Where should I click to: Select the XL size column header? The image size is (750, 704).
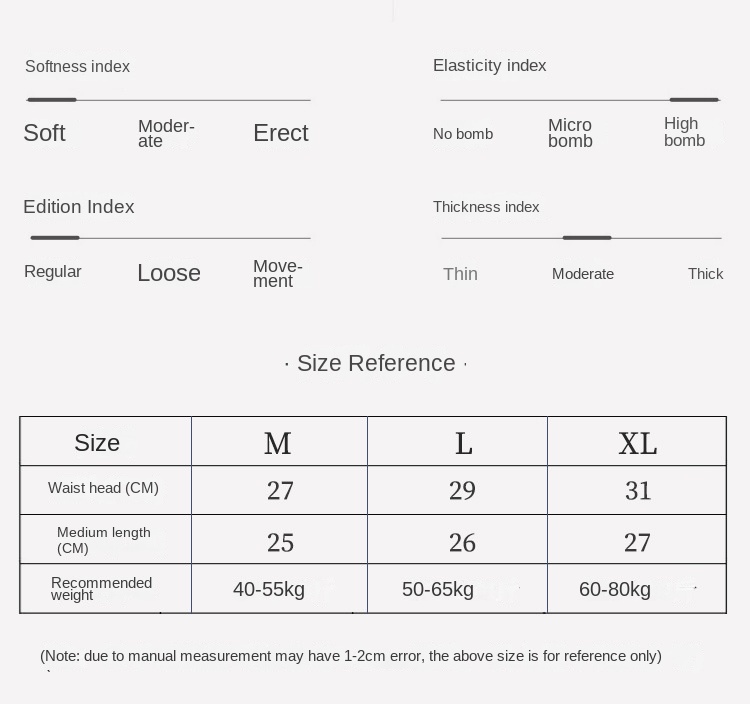pyautogui.click(x=637, y=443)
